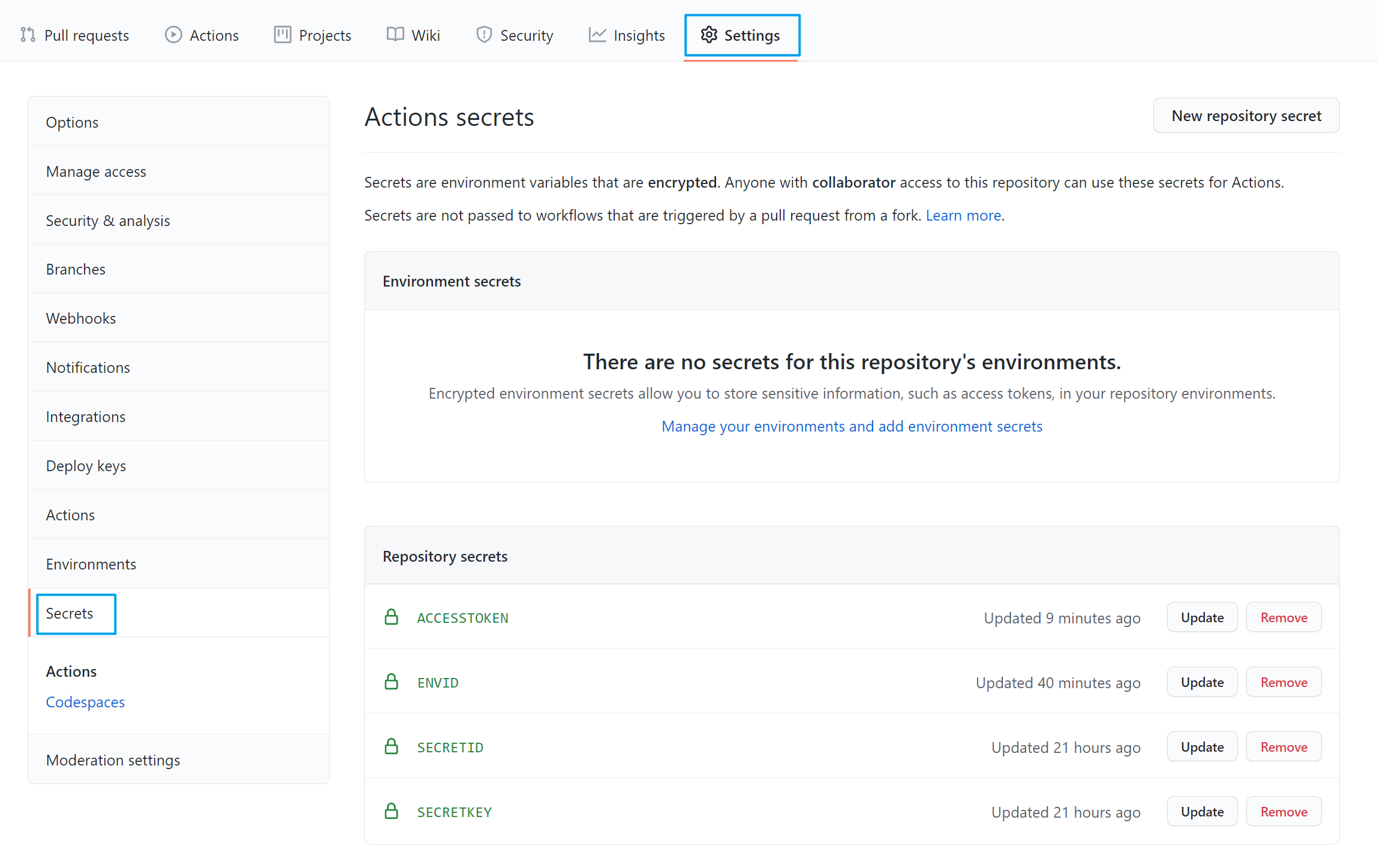Click the Wiki book icon
The width and height of the screenshot is (1377, 868).
[x=395, y=35]
